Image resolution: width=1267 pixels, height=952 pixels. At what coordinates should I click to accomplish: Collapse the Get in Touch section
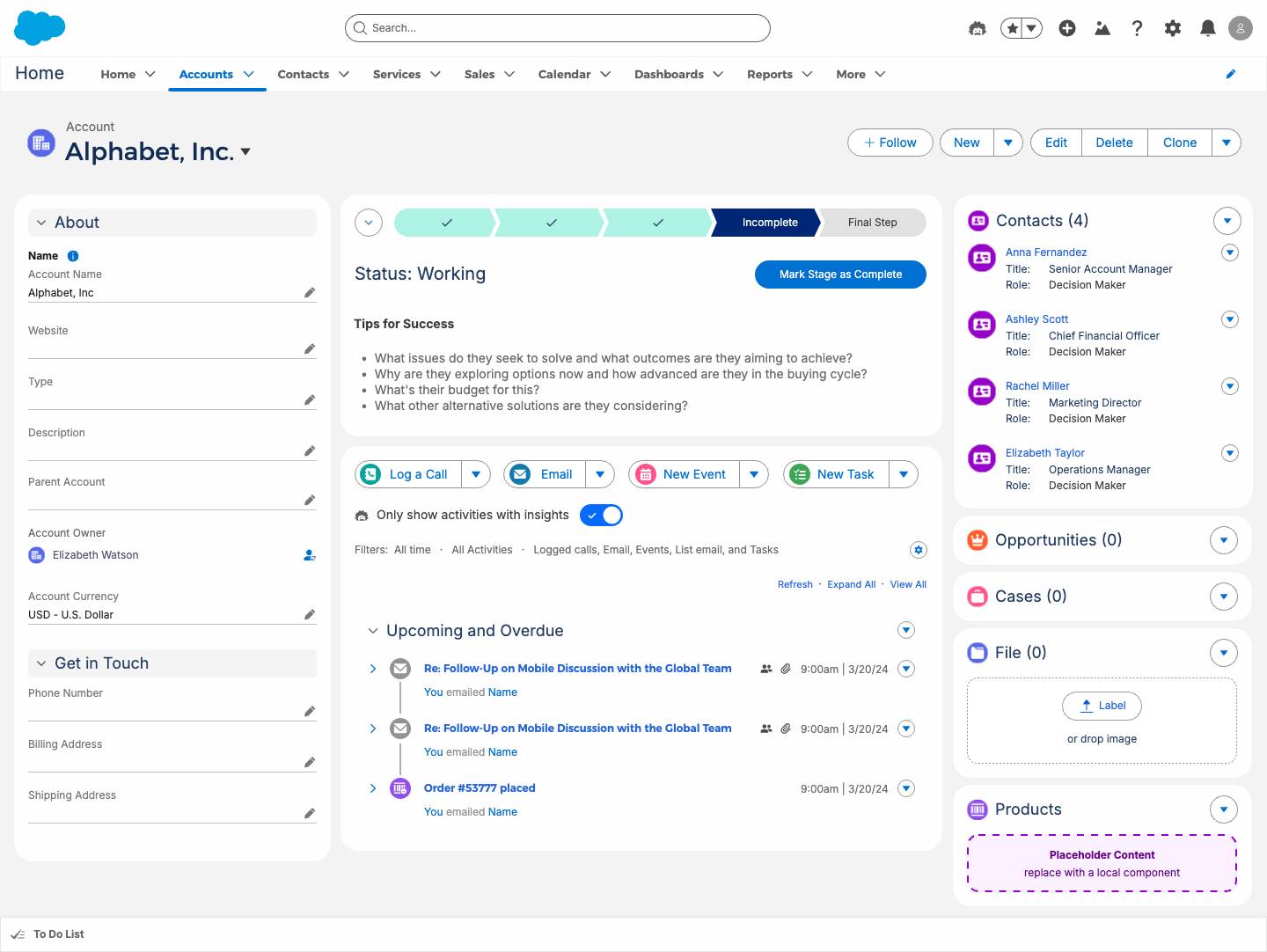41,663
